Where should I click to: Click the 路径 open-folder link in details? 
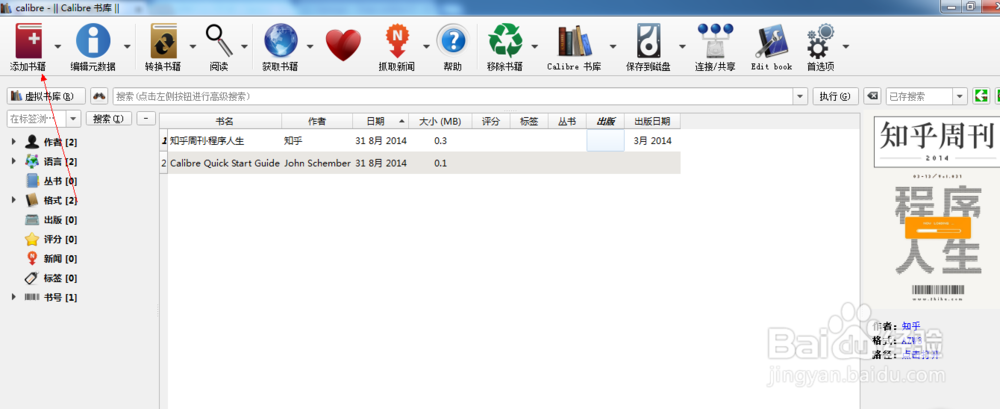[x=921, y=353]
